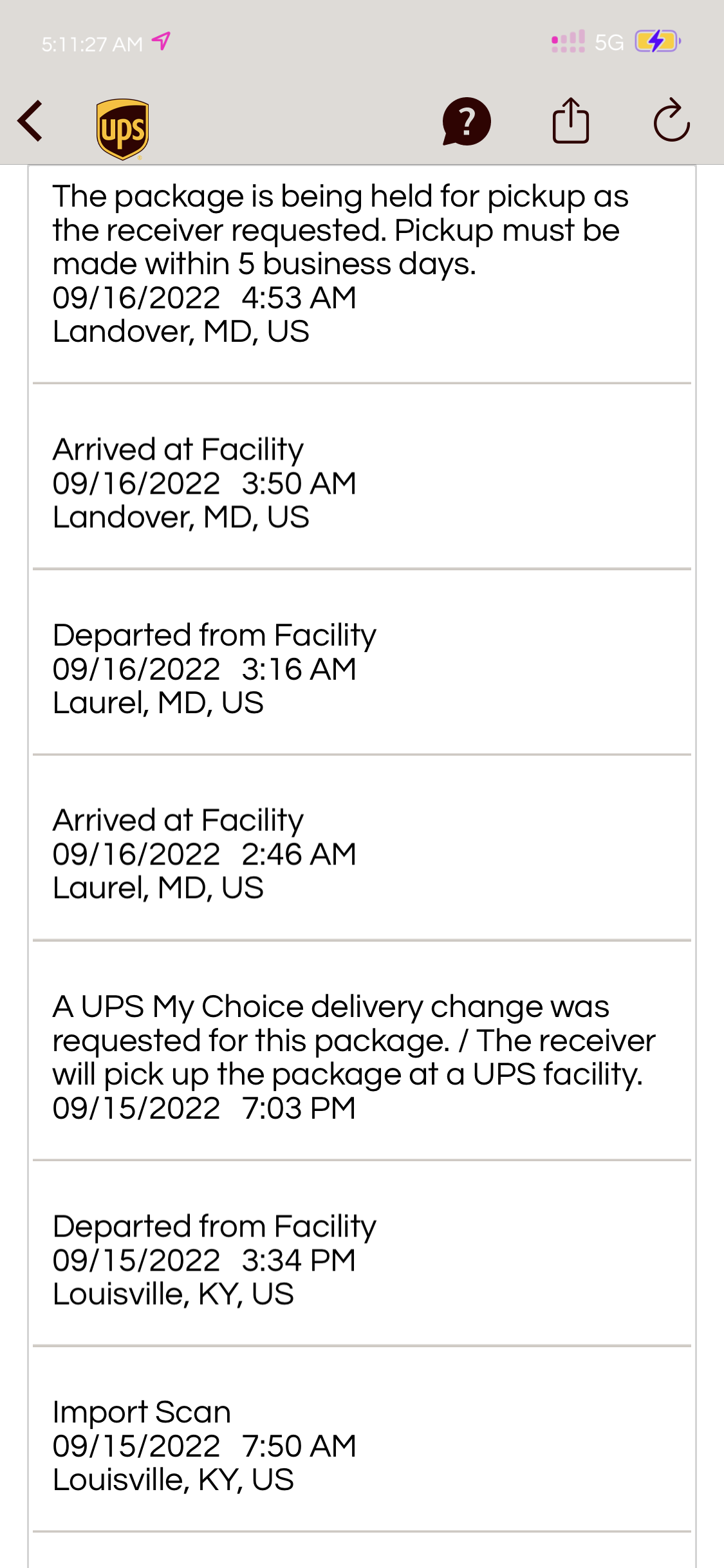Tap Louisville, KY, US under Import Scan

(173, 1480)
